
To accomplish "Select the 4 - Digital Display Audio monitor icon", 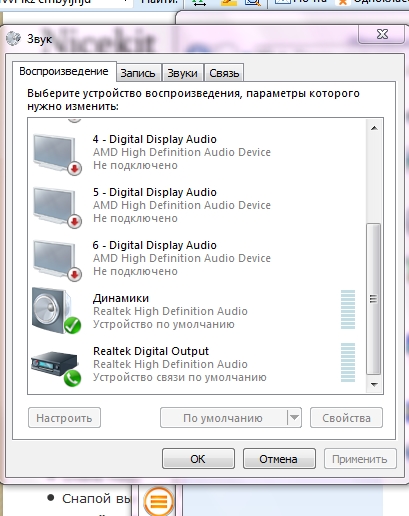I will tap(57, 154).
